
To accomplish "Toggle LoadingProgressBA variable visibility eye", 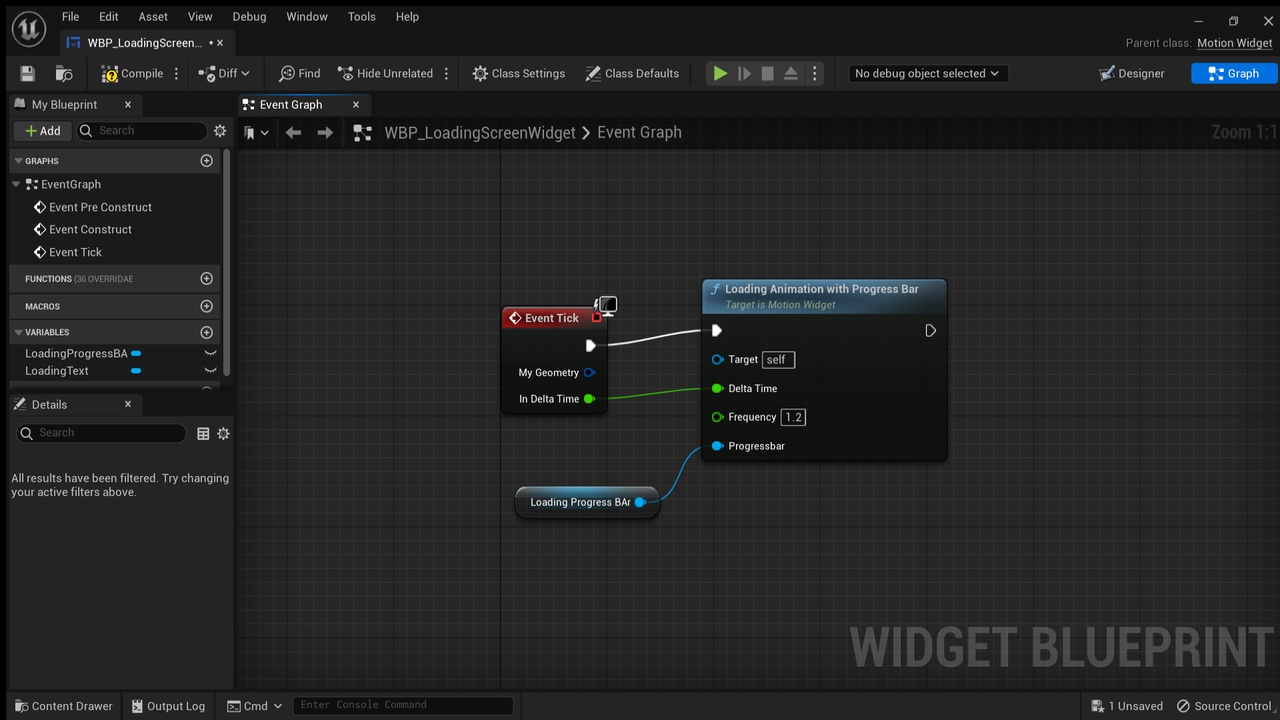I will pos(210,353).
